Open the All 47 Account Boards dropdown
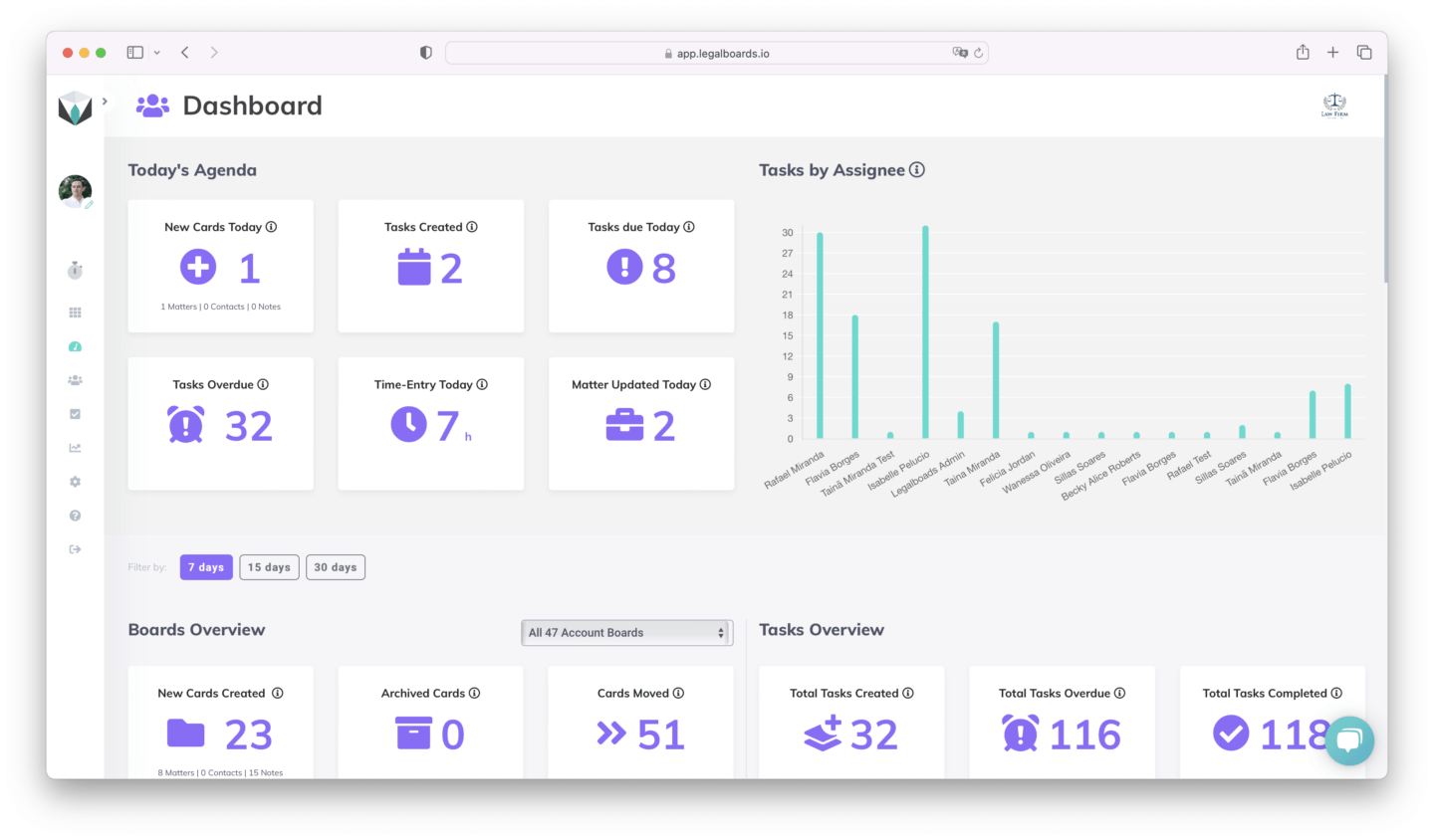Screen dimensions: 1434x840 point(626,632)
